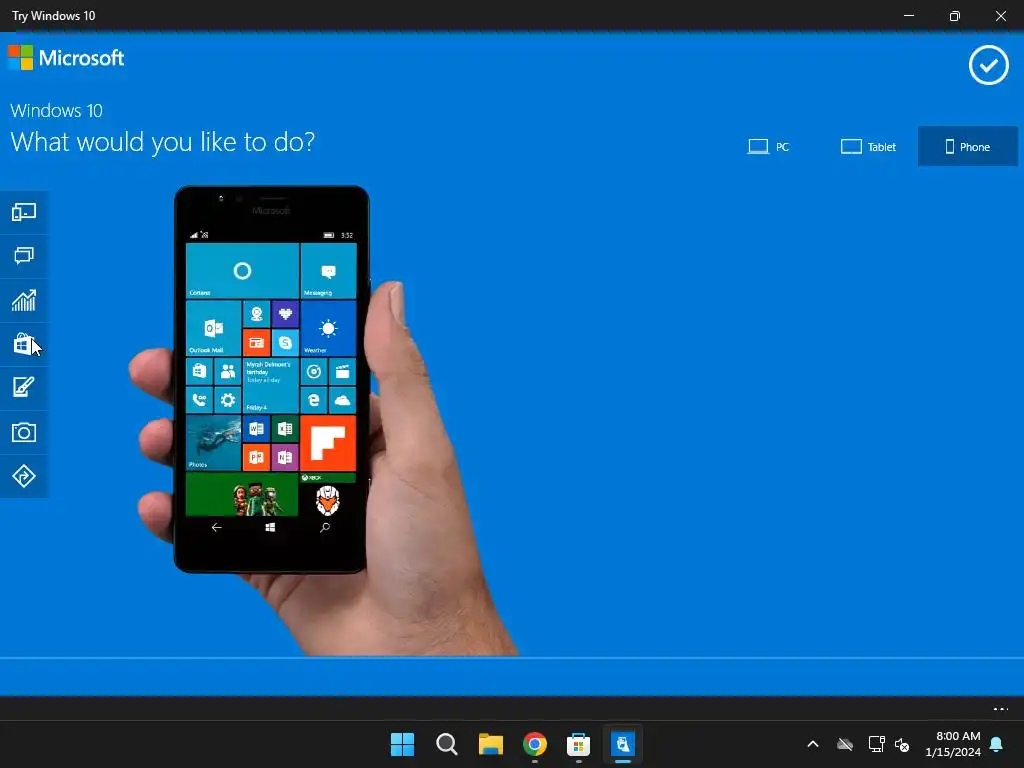This screenshot has height=768, width=1024.
Task: Close the Try Windows 10 window
Action: (x=1000, y=16)
